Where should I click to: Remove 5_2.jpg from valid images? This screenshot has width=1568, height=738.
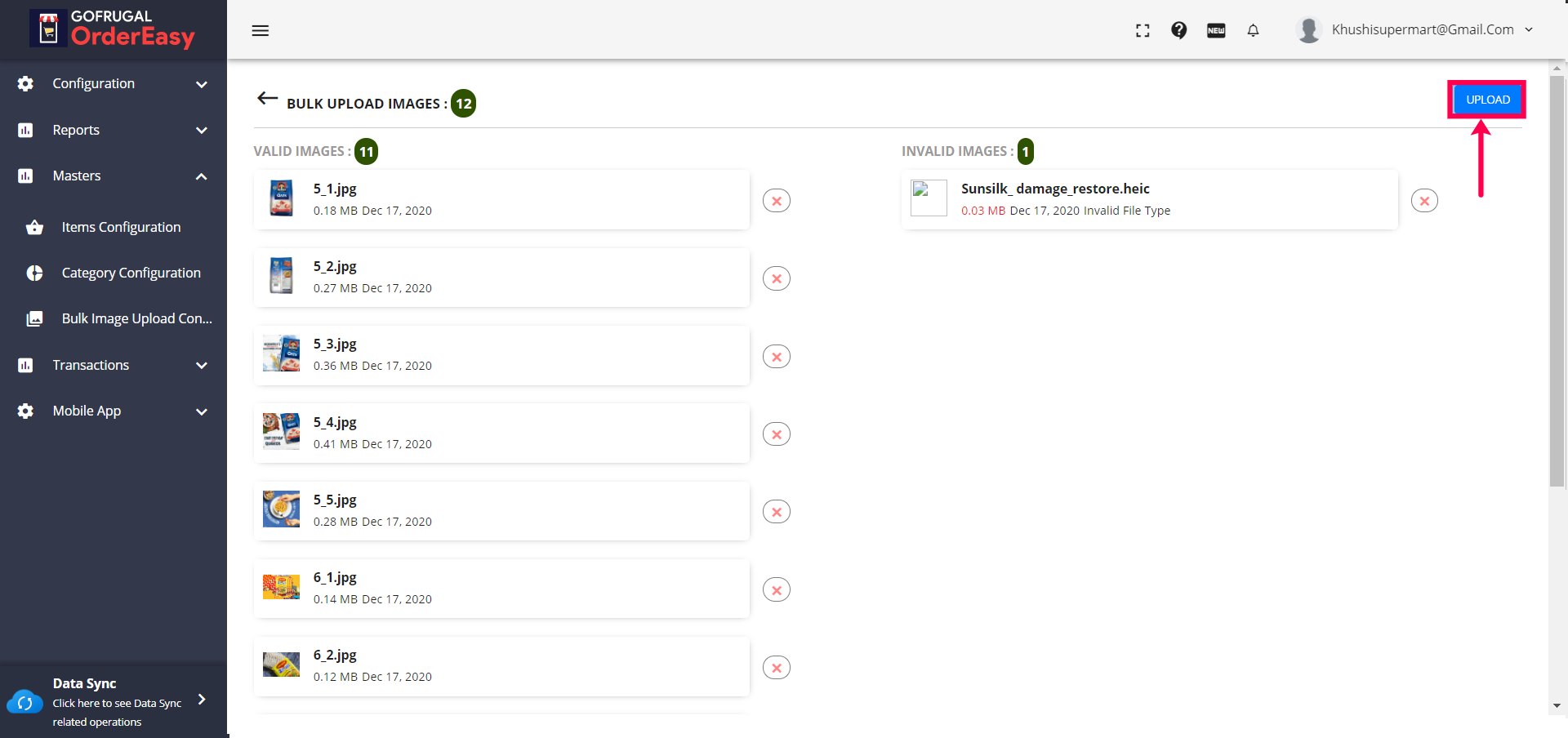777,278
